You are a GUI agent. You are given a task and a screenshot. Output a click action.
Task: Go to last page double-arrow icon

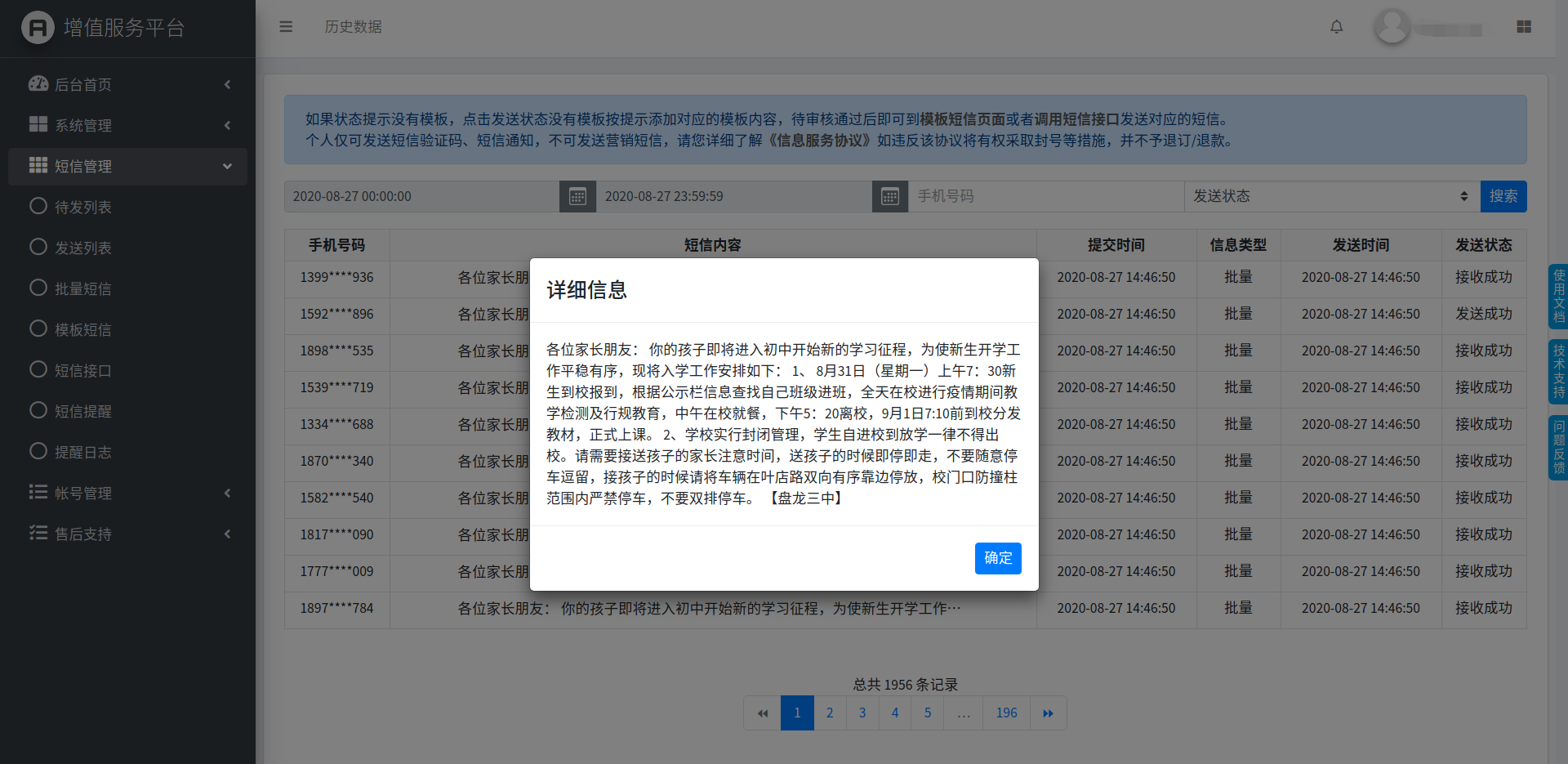point(1048,713)
